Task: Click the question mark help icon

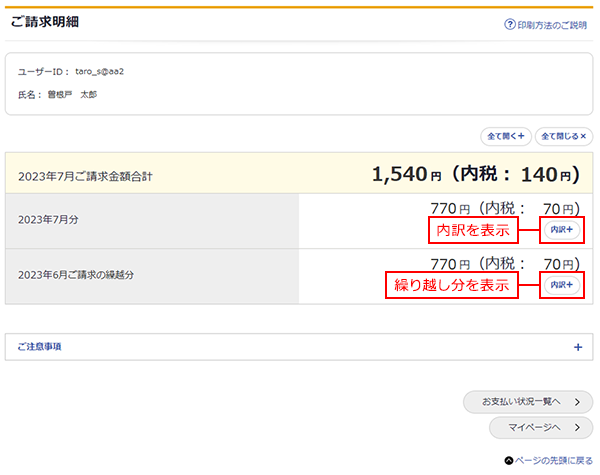Action: tap(510, 25)
